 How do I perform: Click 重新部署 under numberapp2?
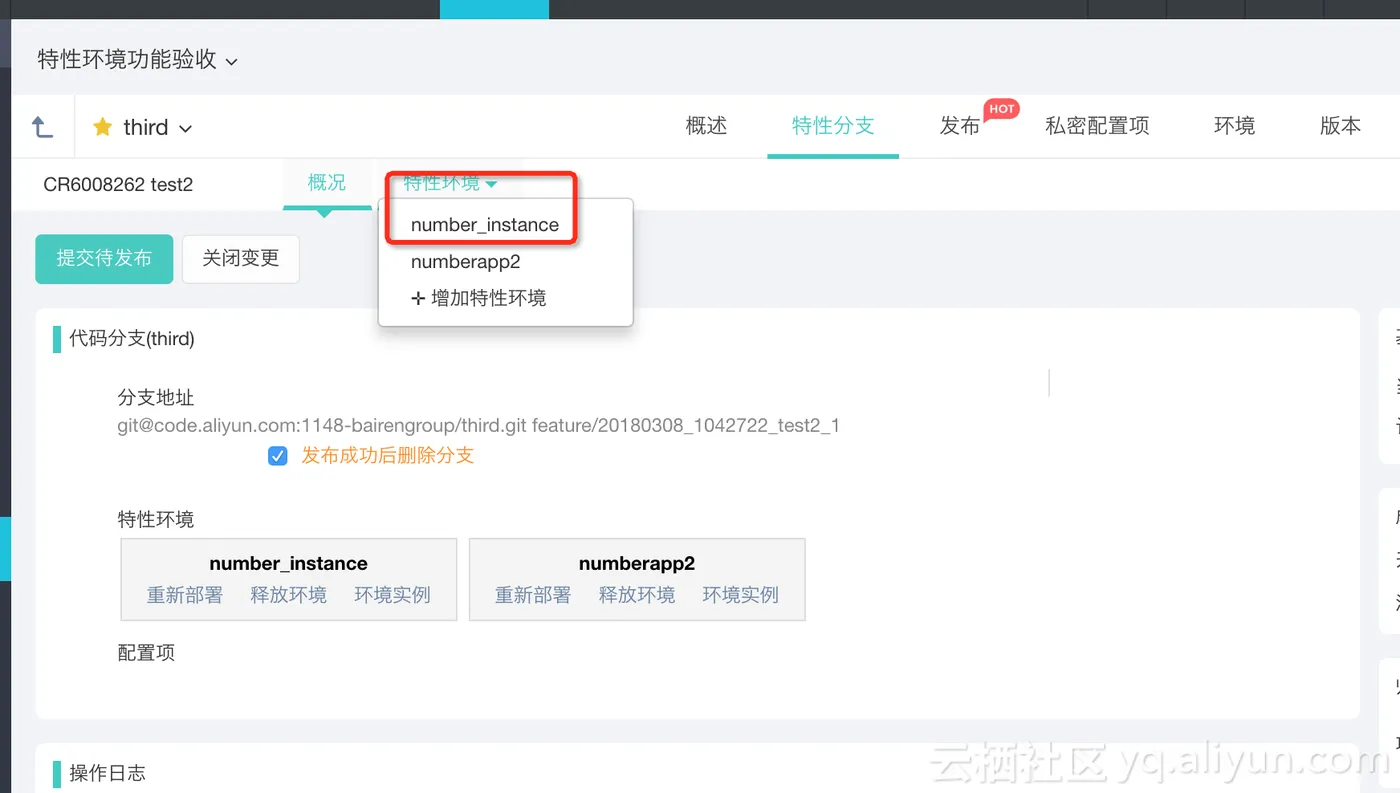(533, 595)
